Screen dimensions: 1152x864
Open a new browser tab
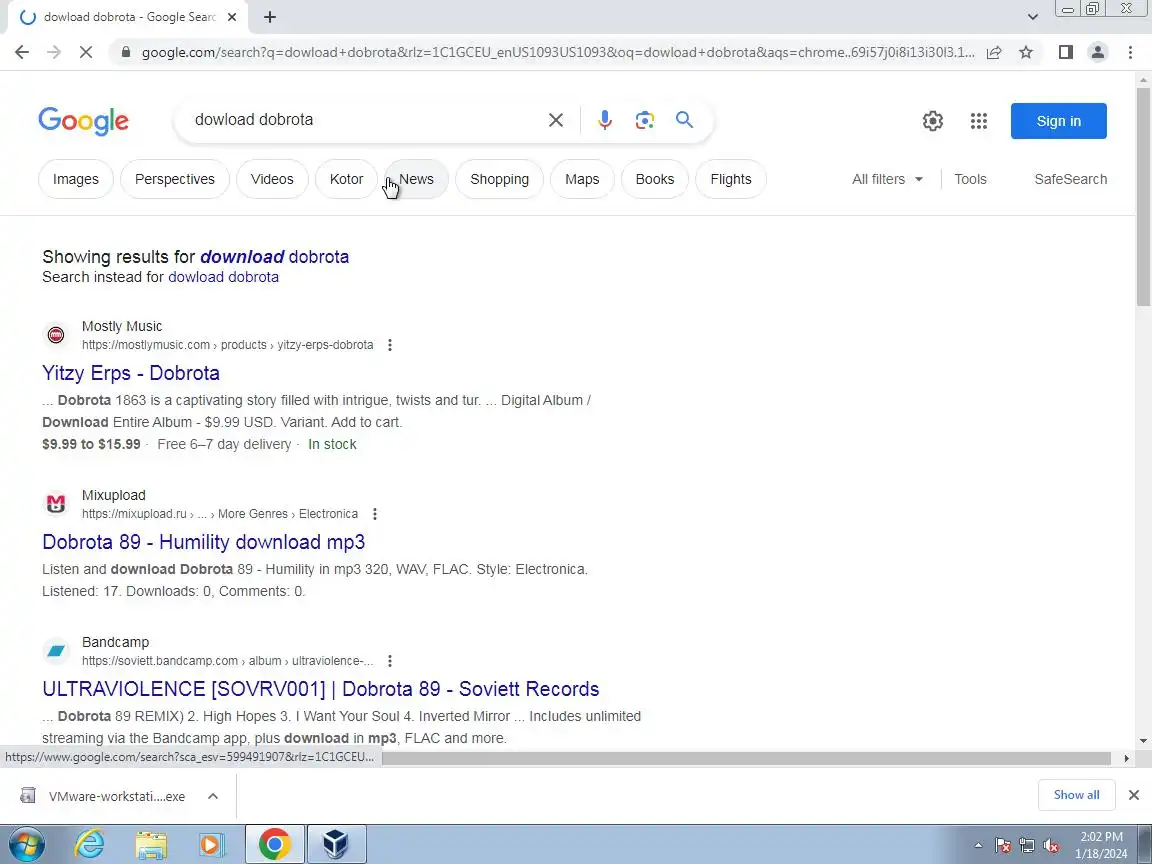270,17
